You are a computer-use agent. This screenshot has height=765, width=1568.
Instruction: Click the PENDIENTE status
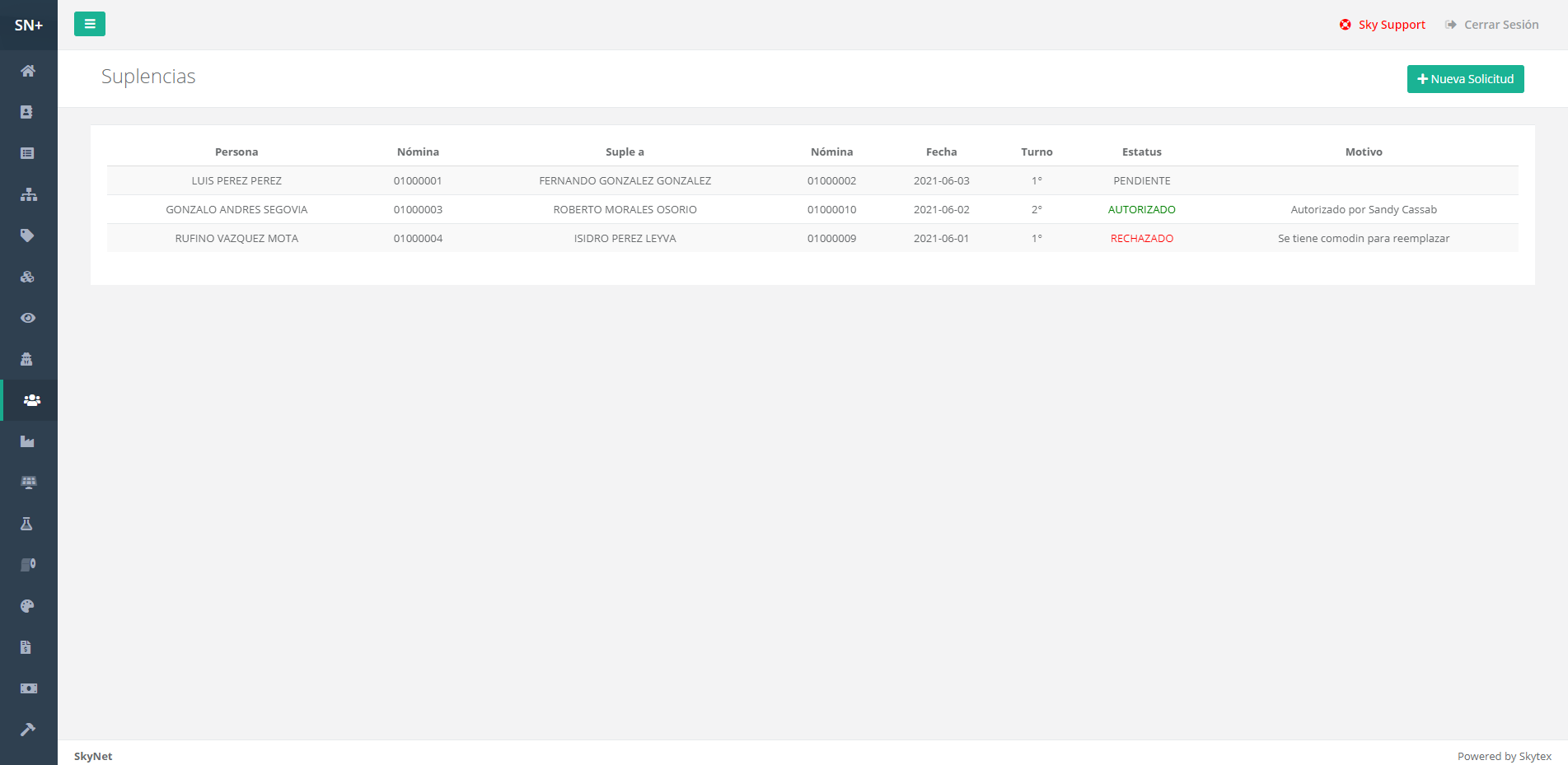tap(1141, 181)
